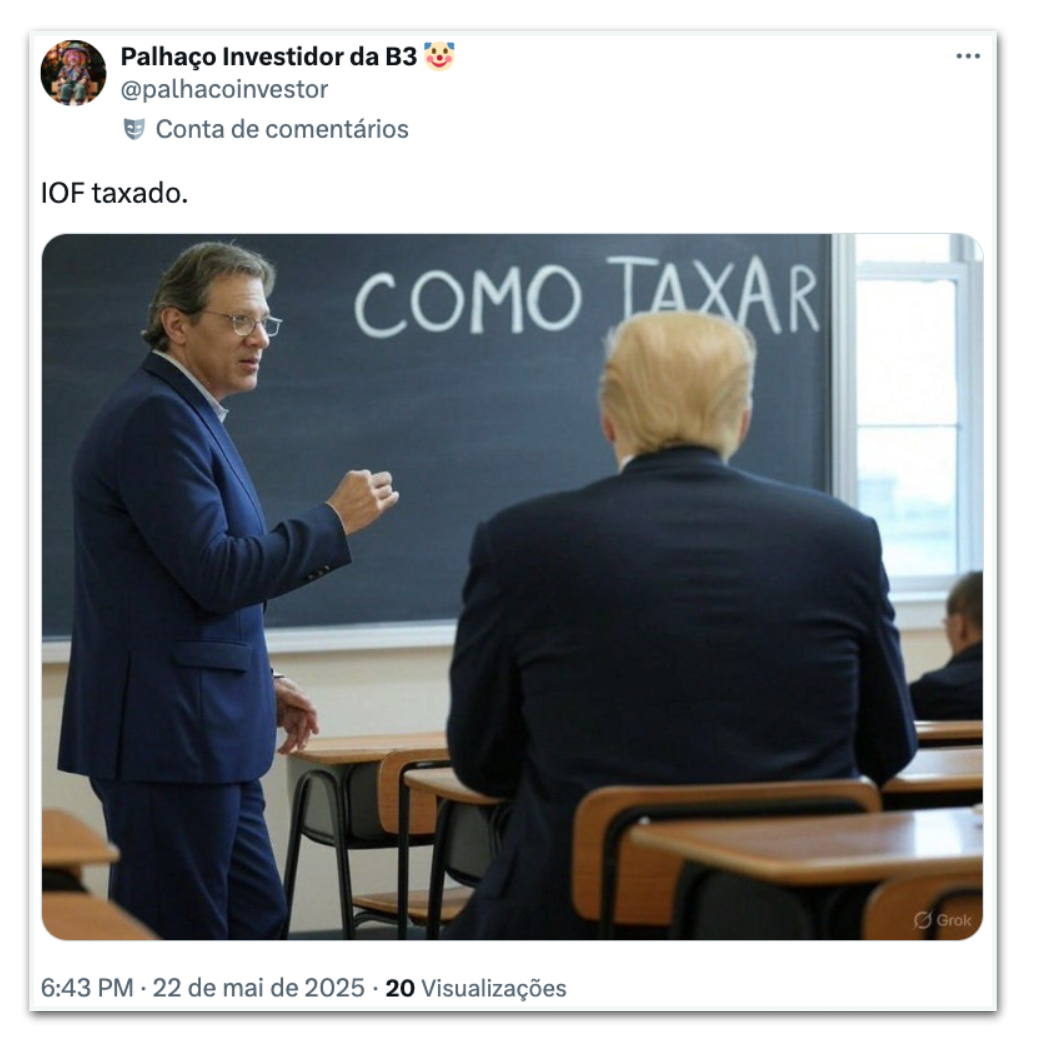Click the blond-haired person seated at desk

tap(678, 622)
